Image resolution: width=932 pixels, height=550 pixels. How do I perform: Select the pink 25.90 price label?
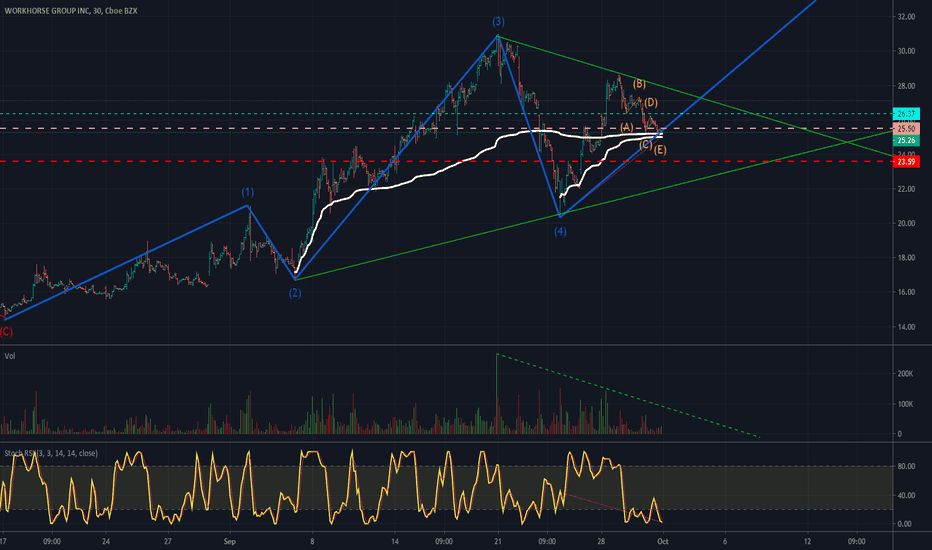pyautogui.click(x=906, y=129)
